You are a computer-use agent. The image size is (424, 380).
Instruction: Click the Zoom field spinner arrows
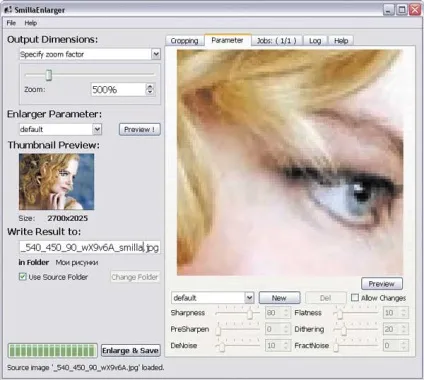[150, 89]
